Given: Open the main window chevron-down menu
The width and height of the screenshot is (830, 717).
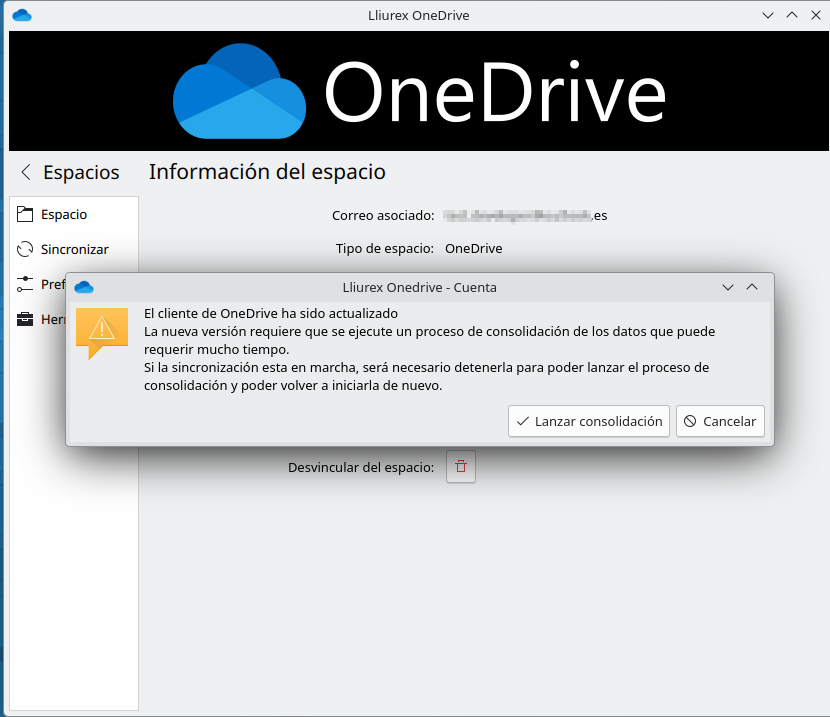Looking at the screenshot, I should pyautogui.click(x=767, y=15).
